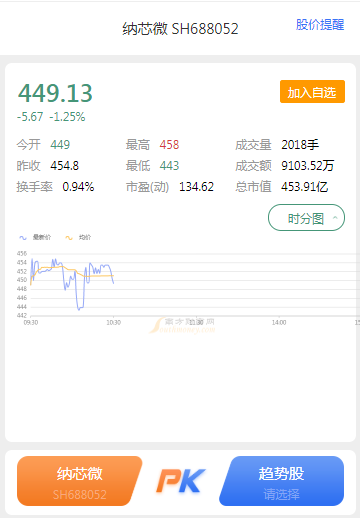Toggle the average price legend line icon

(69, 238)
